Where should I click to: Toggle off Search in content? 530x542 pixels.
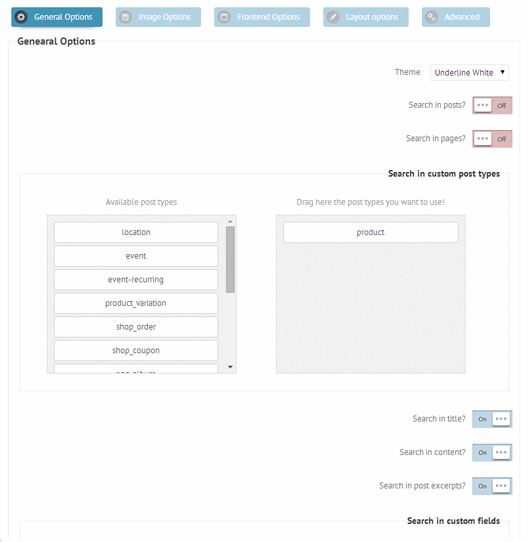click(492, 452)
